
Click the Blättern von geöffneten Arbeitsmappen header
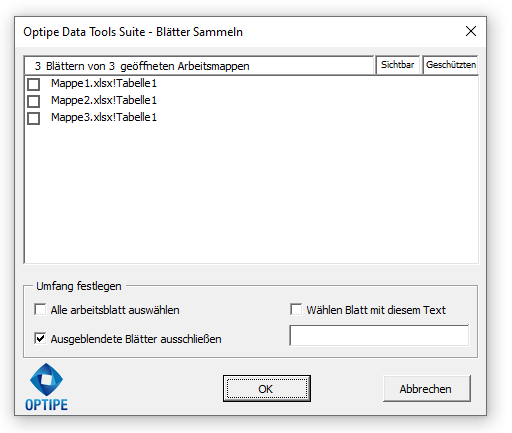point(199,65)
